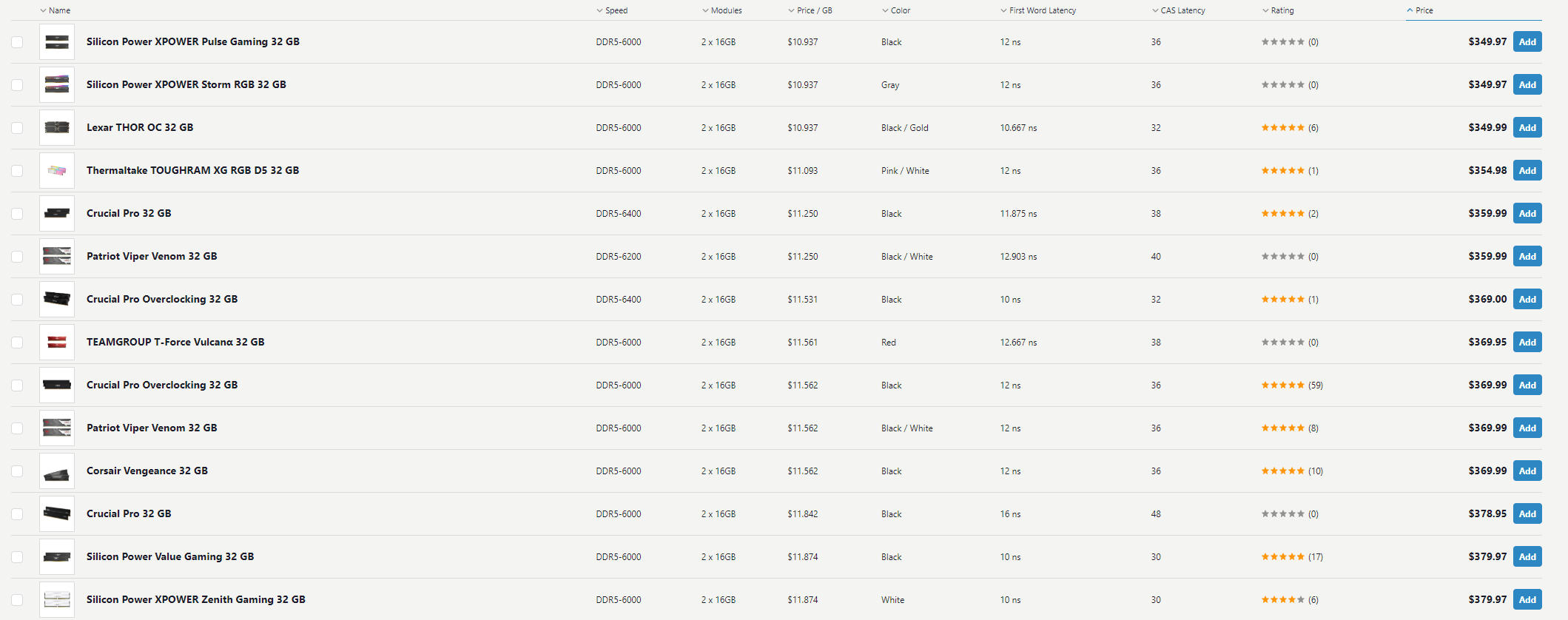The width and height of the screenshot is (1568, 620).
Task: Open the Patriot Viper Venom 32 GB product page
Action: [x=151, y=256]
